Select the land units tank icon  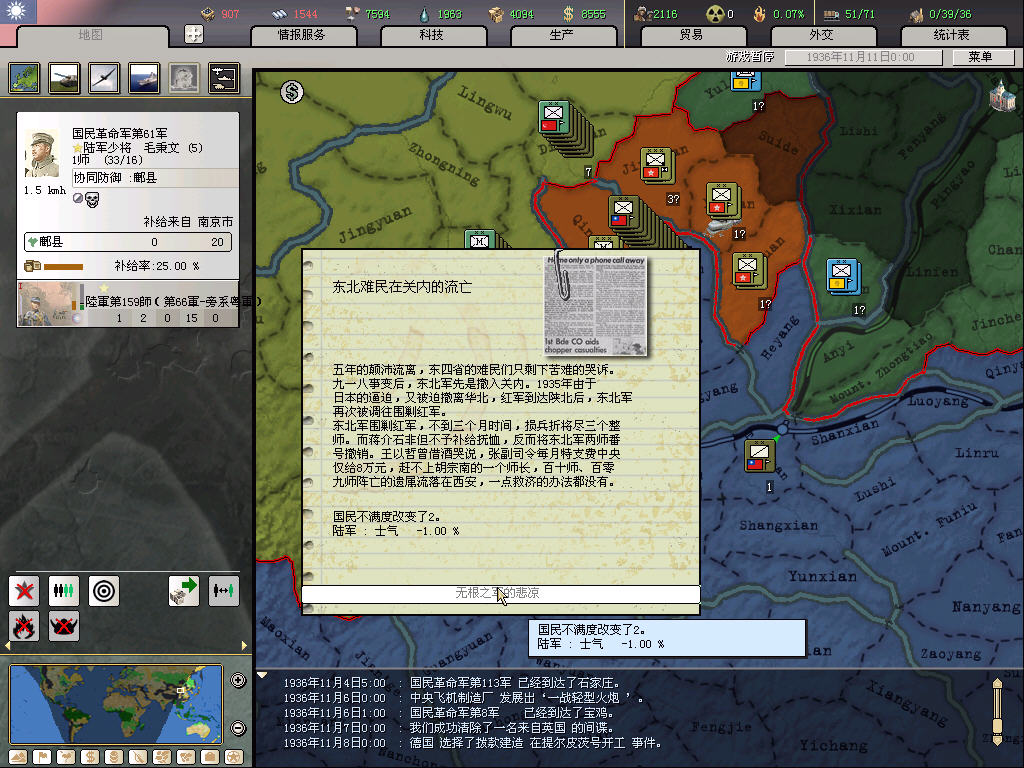64,78
